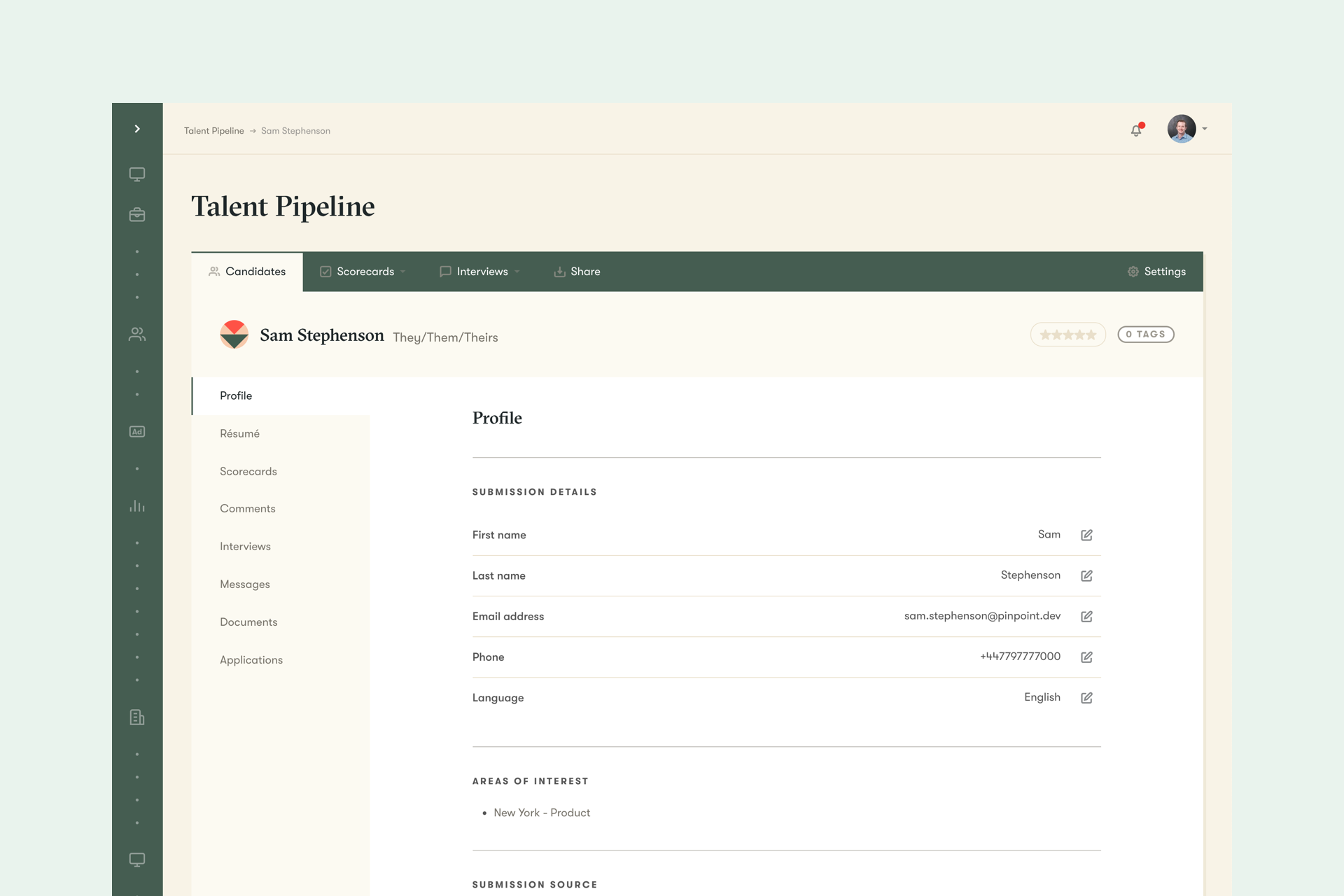This screenshot has height=896, width=1344.
Task: Edit the Language setting
Action: [x=1086, y=697]
